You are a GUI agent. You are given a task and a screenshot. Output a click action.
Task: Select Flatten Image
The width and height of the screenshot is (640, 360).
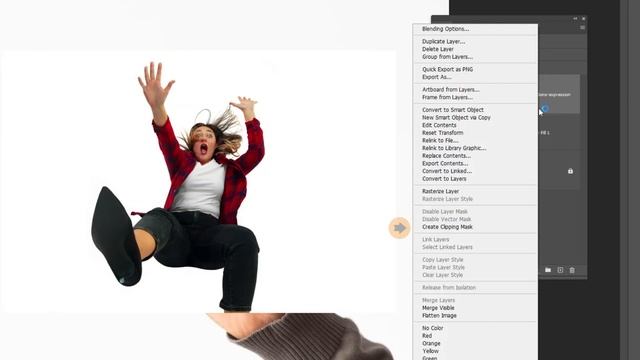(439, 316)
